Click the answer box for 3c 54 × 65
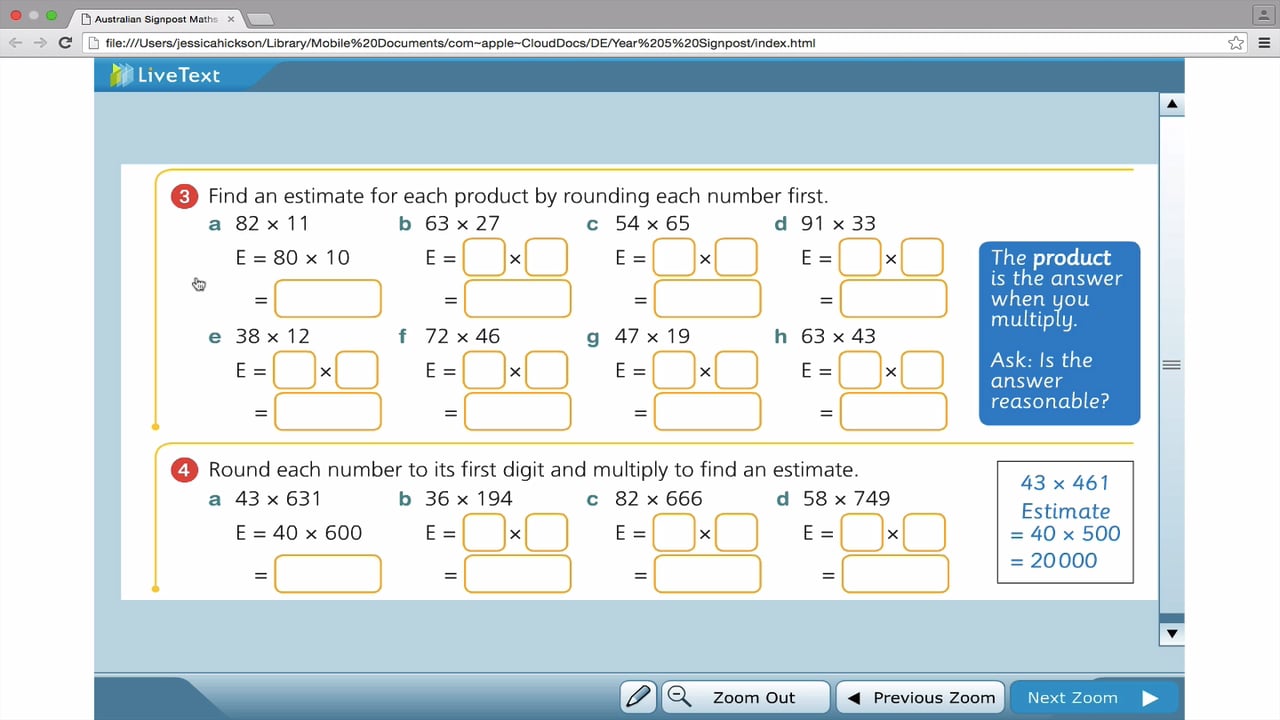This screenshot has width=1280, height=720. coord(707,299)
